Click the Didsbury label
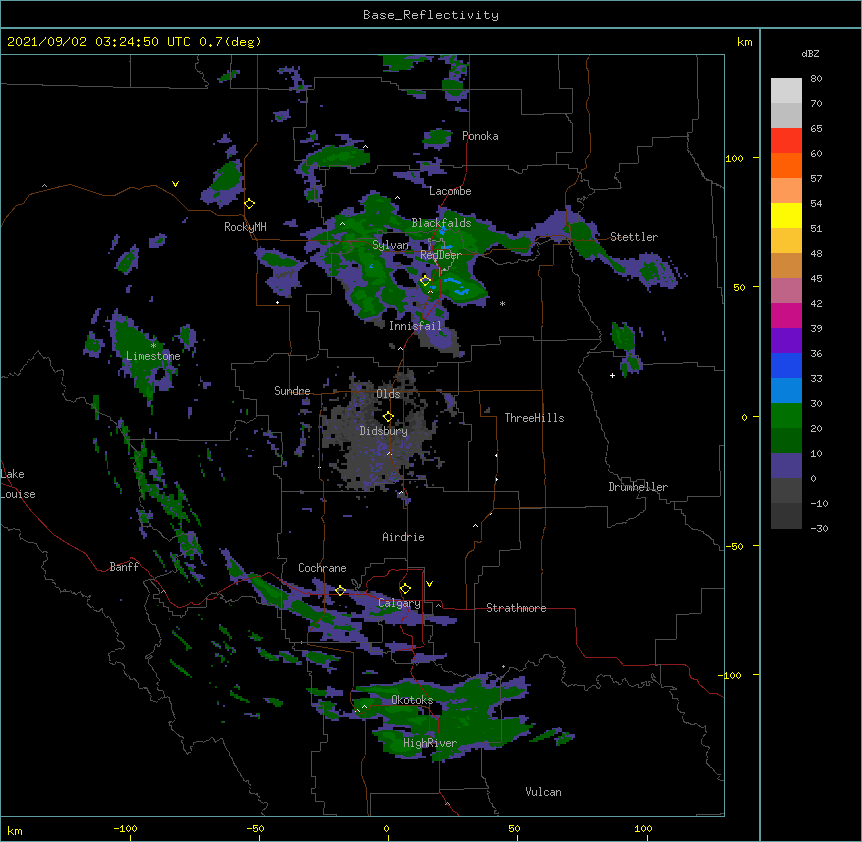Viewport: 862px width, 842px height. click(x=383, y=431)
